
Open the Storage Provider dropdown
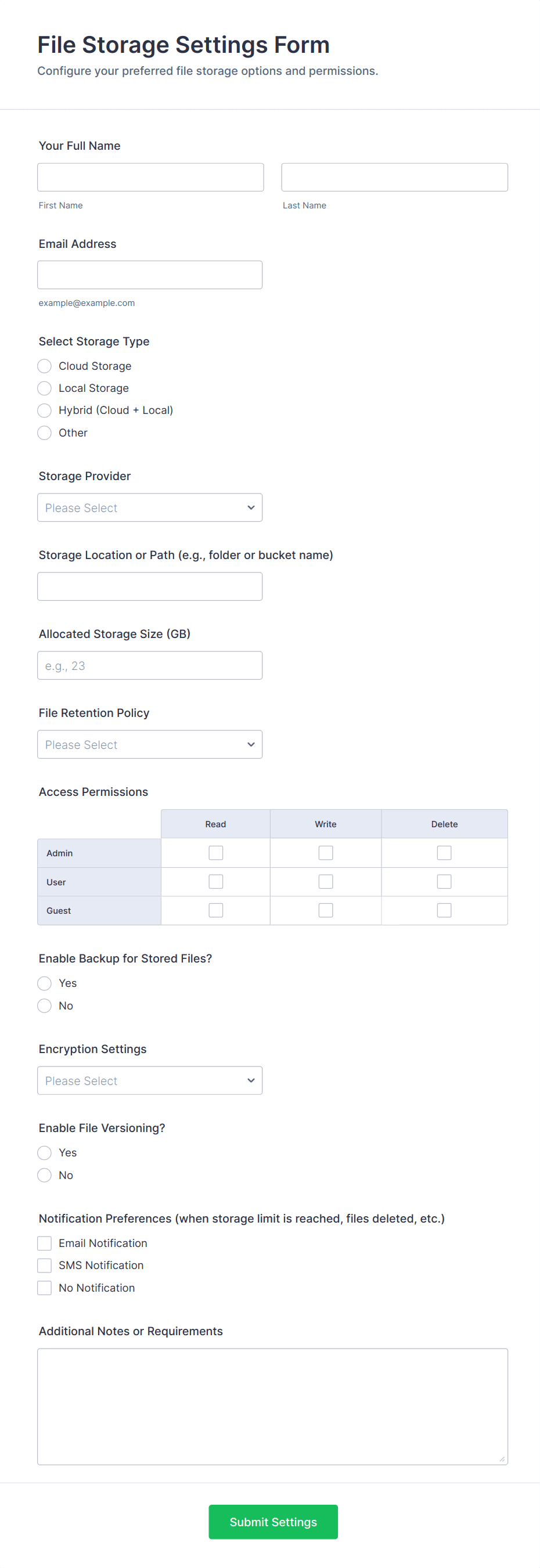pos(150,507)
